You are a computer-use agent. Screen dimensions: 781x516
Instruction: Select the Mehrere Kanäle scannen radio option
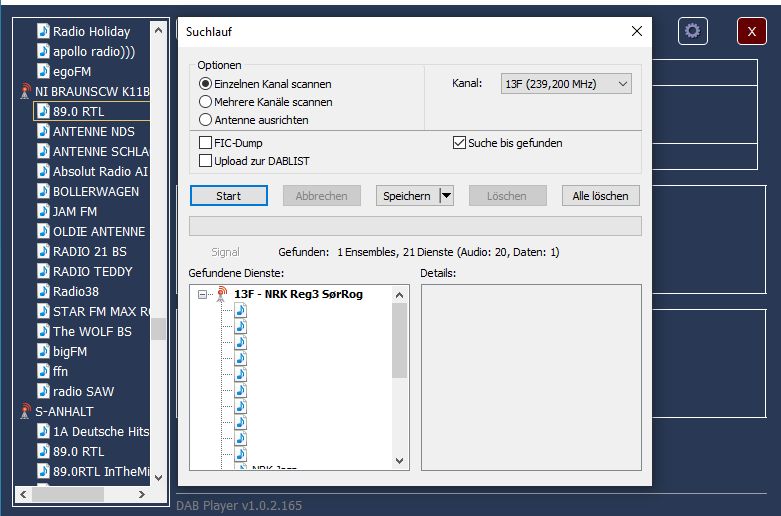click(x=206, y=102)
